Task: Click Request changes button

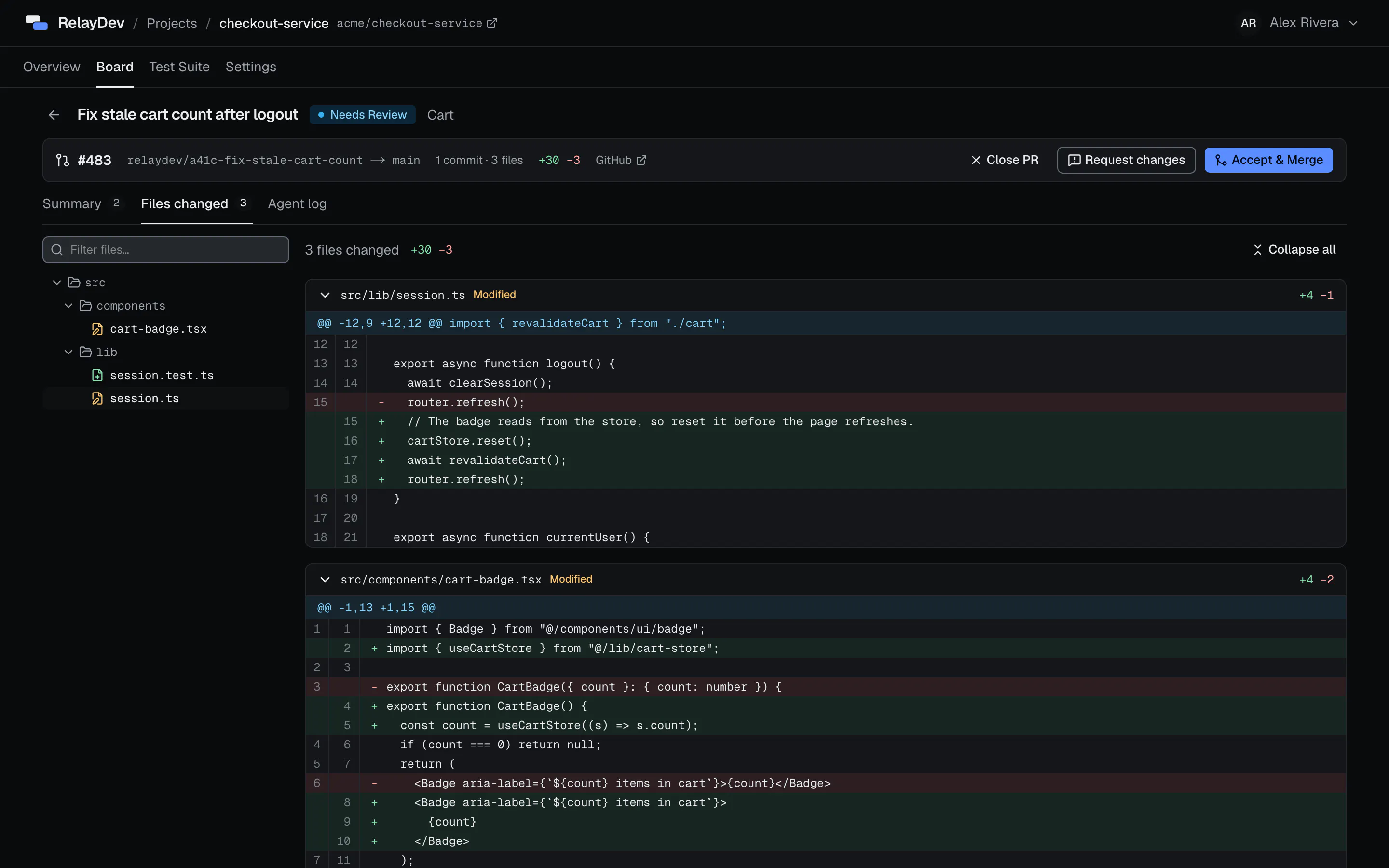Action: point(1126,160)
